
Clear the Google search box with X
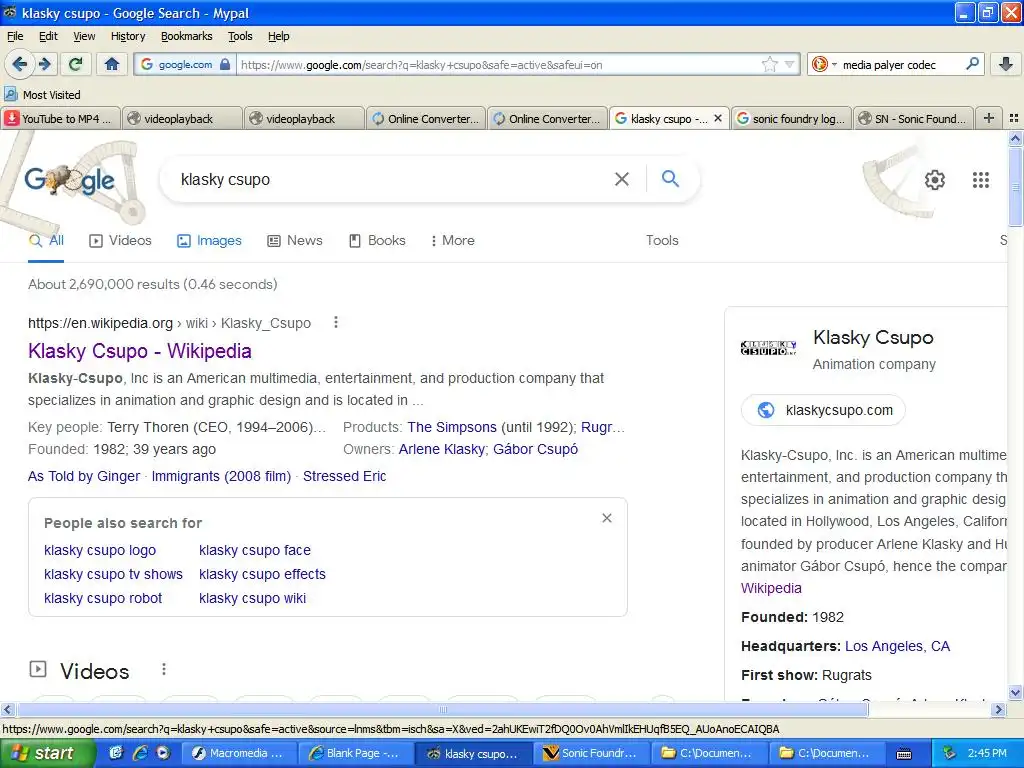(622, 179)
